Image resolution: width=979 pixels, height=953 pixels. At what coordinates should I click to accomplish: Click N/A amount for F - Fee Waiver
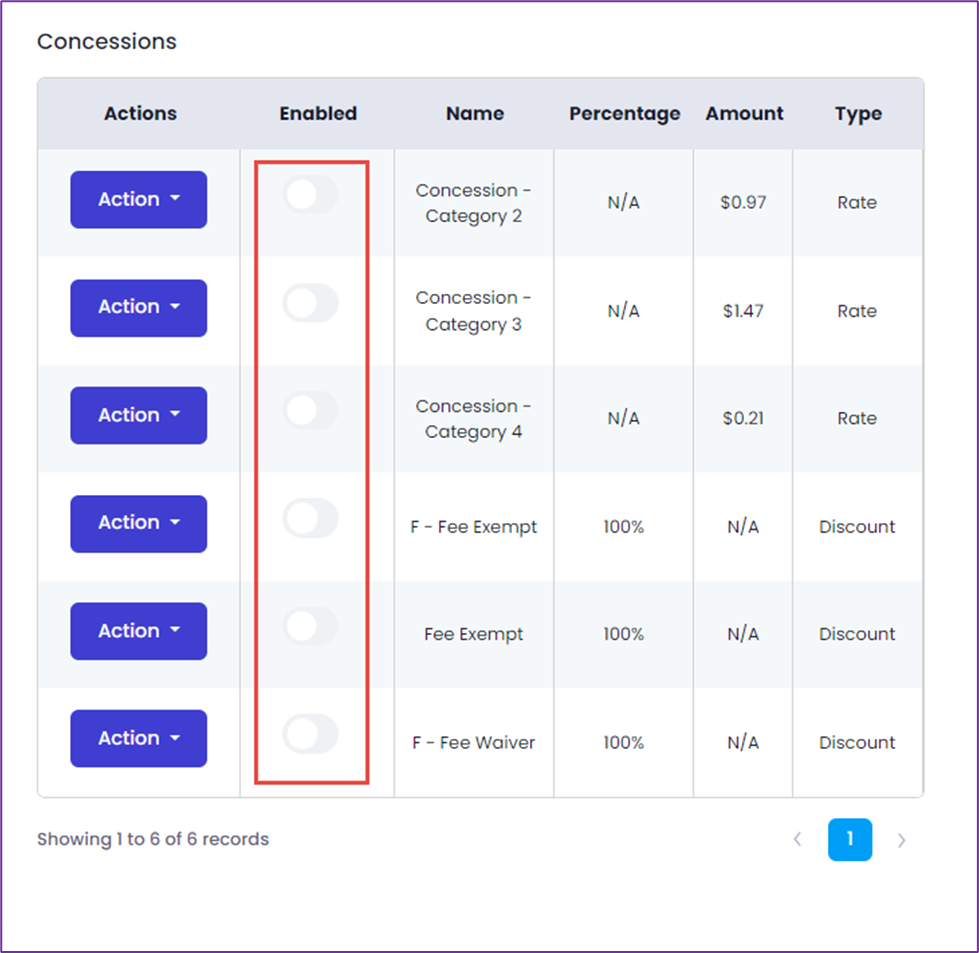tap(743, 743)
